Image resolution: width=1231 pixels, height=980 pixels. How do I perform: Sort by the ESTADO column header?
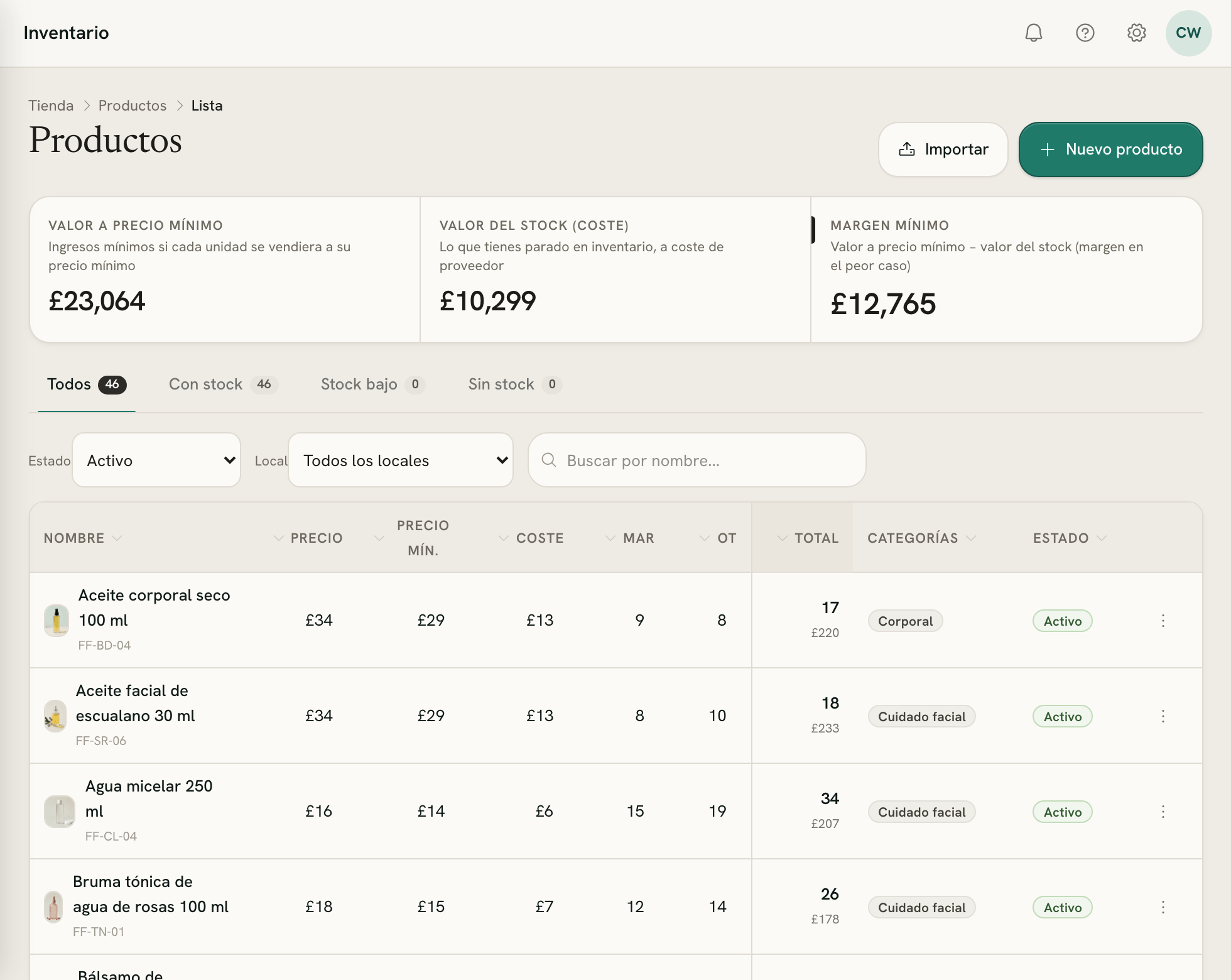coord(1070,538)
